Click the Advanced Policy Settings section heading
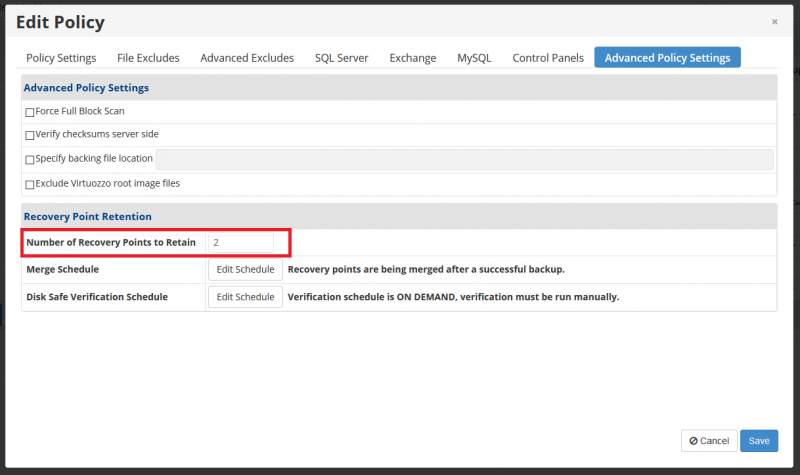Viewport: 800px width, 475px height. [x=86, y=88]
